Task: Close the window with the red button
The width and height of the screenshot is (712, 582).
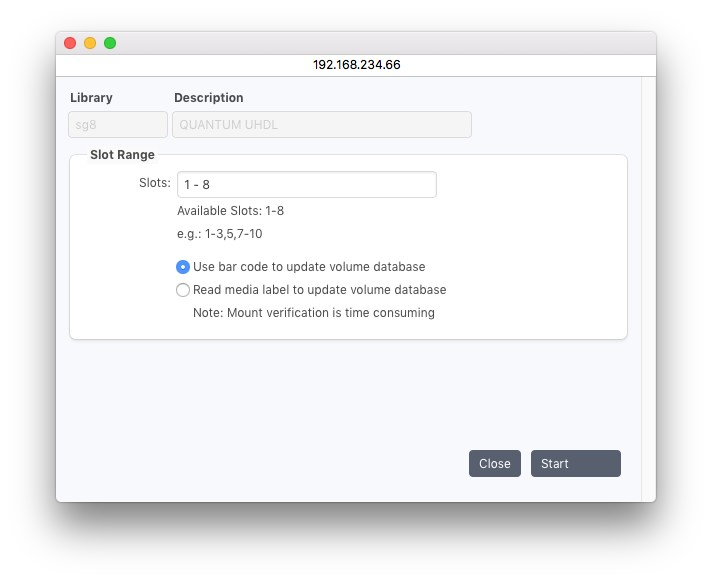Action: [70, 43]
